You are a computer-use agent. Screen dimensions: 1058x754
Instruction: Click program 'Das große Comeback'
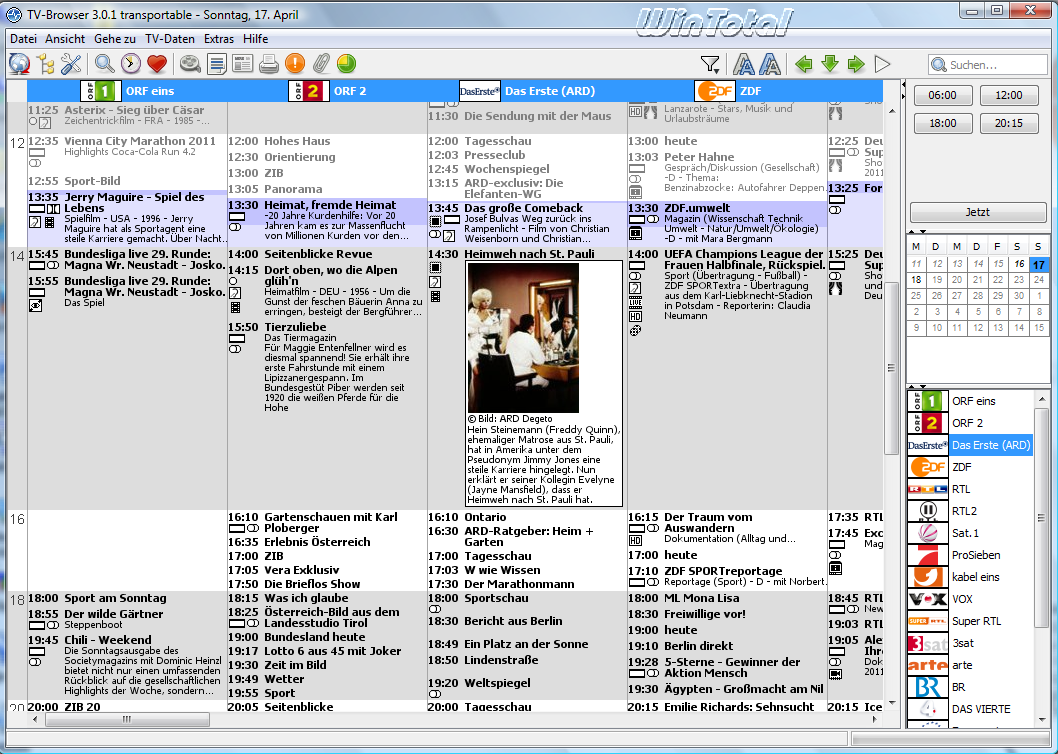click(x=527, y=223)
